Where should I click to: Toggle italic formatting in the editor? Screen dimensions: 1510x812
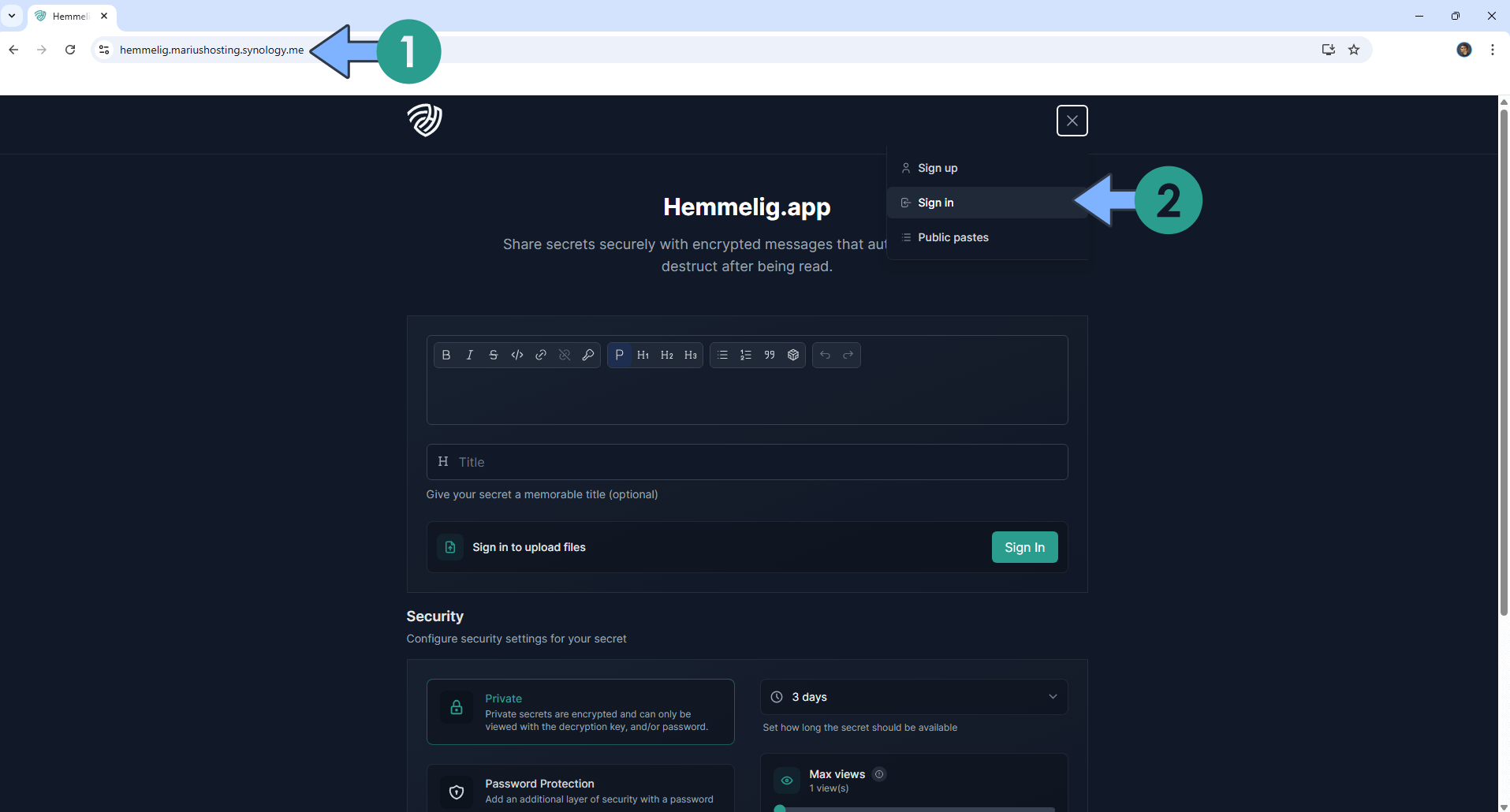tap(470, 355)
